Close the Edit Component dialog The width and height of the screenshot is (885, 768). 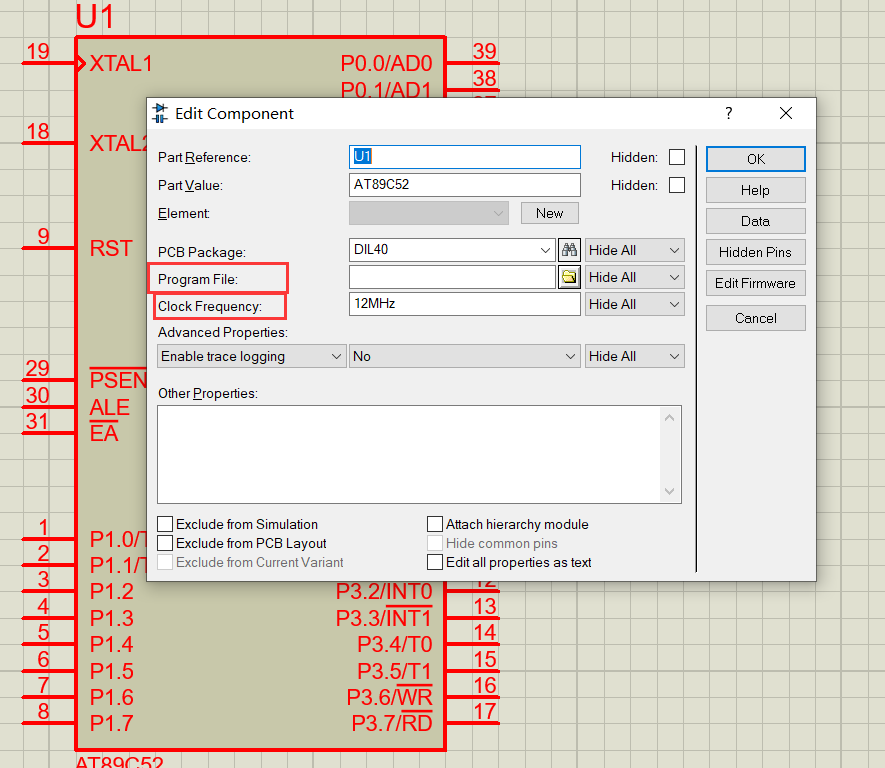pos(786,113)
